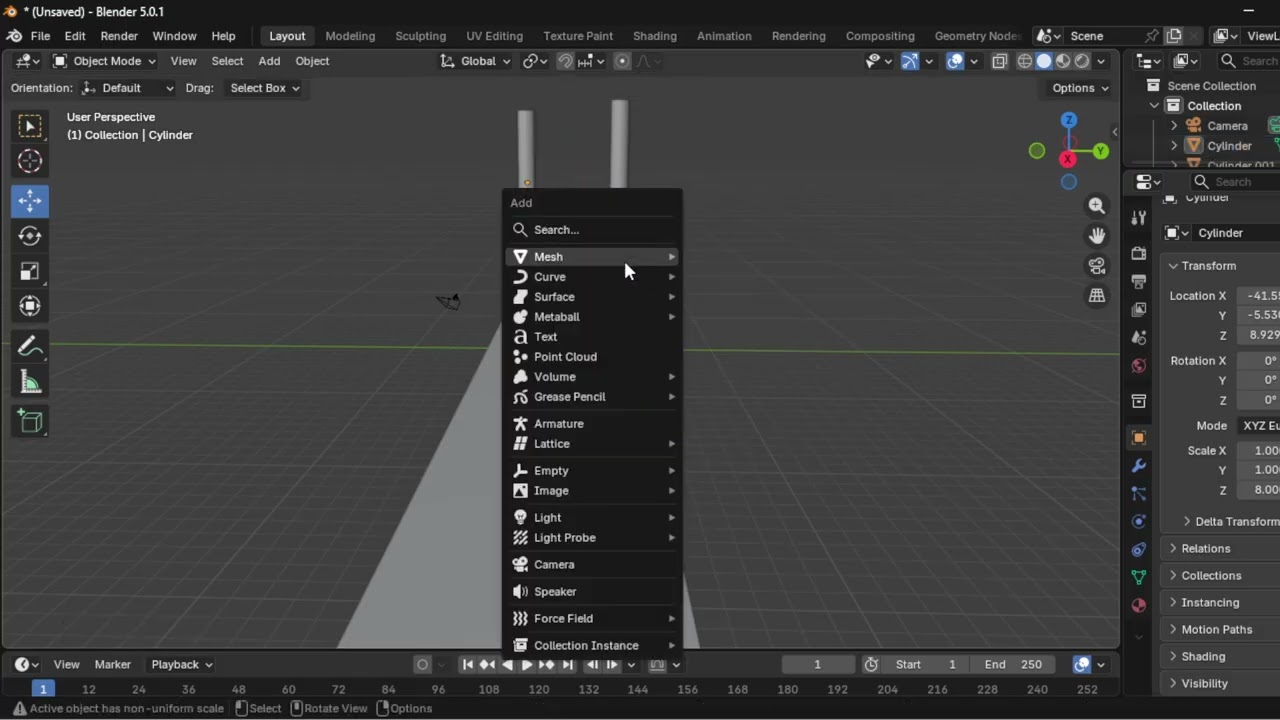Open the Options dropdown
The height and width of the screenshot is (720, 1280).
(x=1080, y=88)
